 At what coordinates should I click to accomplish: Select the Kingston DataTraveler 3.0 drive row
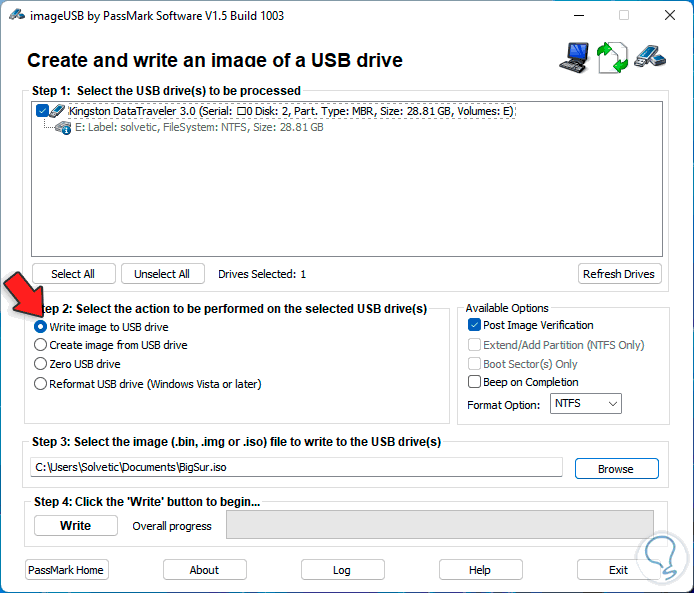pyautogui.click(x=292, y=111)
